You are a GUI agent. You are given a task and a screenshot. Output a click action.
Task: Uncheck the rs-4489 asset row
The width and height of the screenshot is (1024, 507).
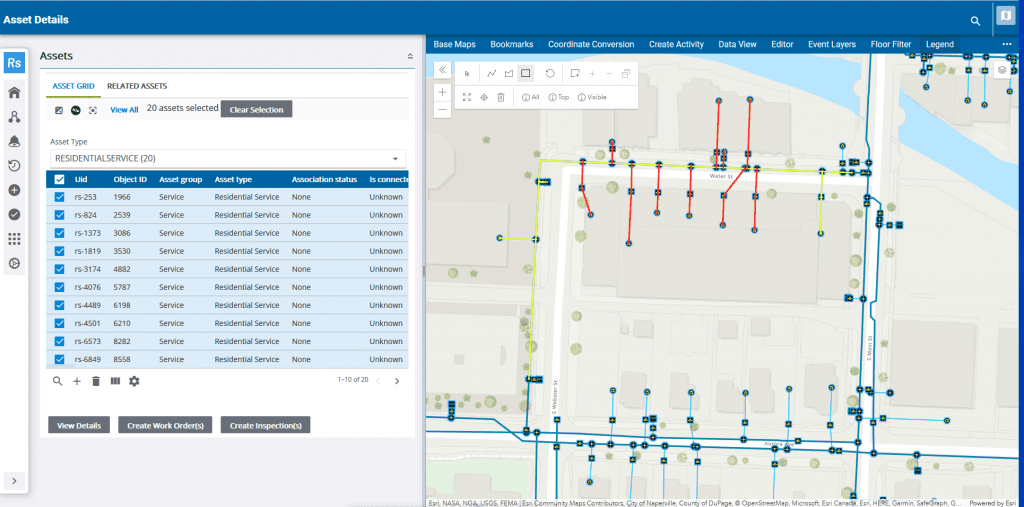[60, 305]
